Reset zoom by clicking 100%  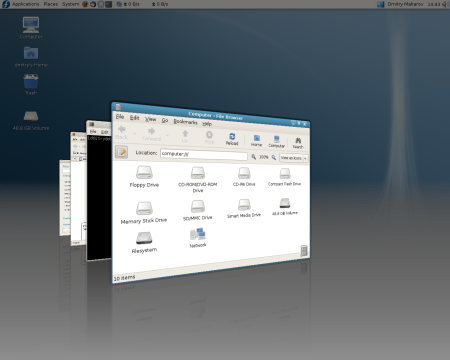[264, 157]
